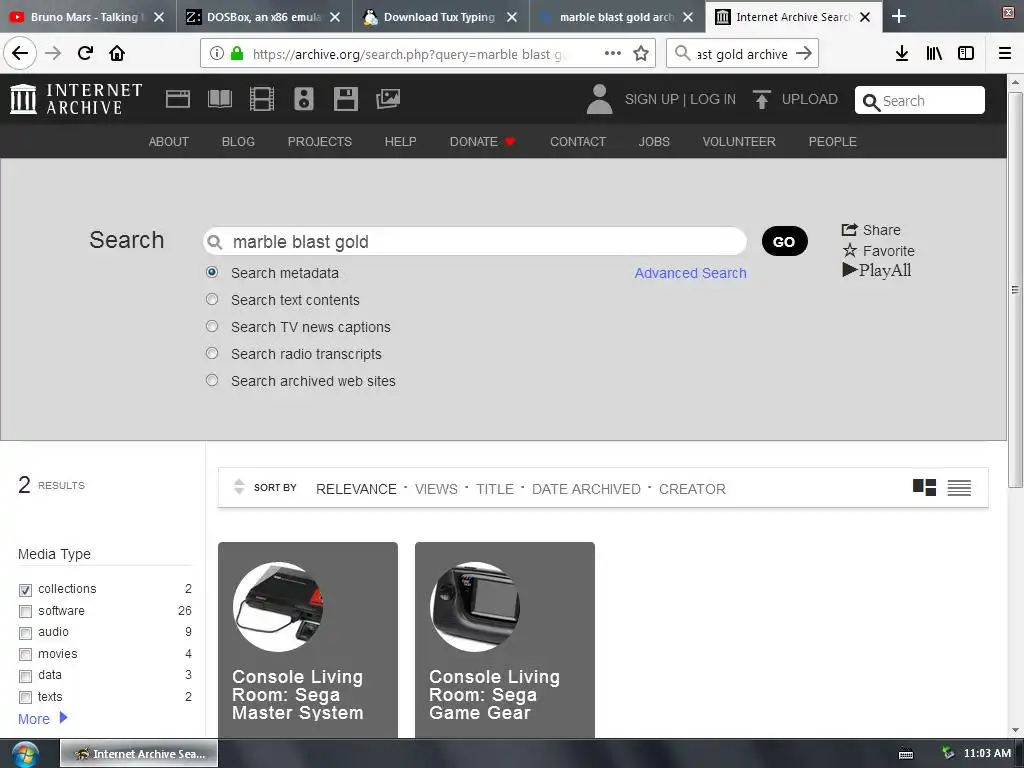1024x768 pixels.
Task: Click the search go arrow in browser search box
Action: (804, 54)
